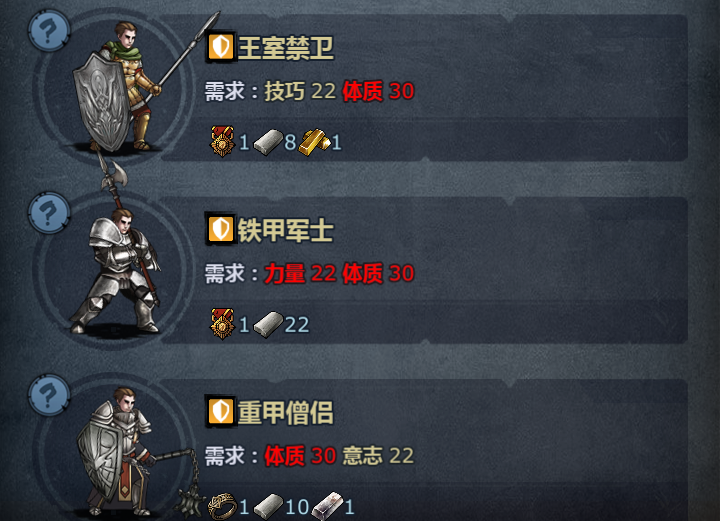The height and width of the screenshot is (521, 720).
Task: Click the help icon beside 重甲僧侣
Action: coord(49,395)
